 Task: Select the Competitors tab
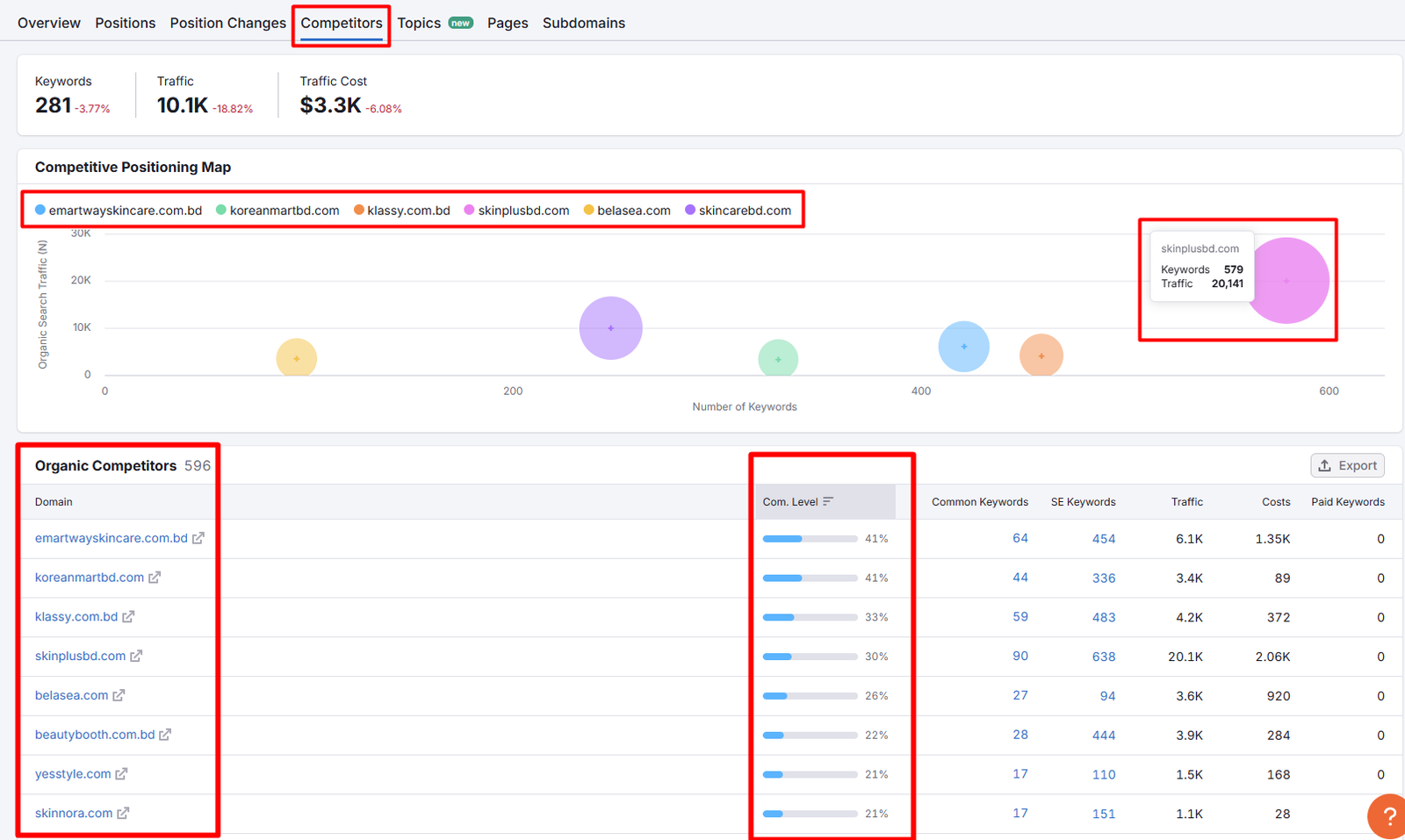tap(342, 23)
